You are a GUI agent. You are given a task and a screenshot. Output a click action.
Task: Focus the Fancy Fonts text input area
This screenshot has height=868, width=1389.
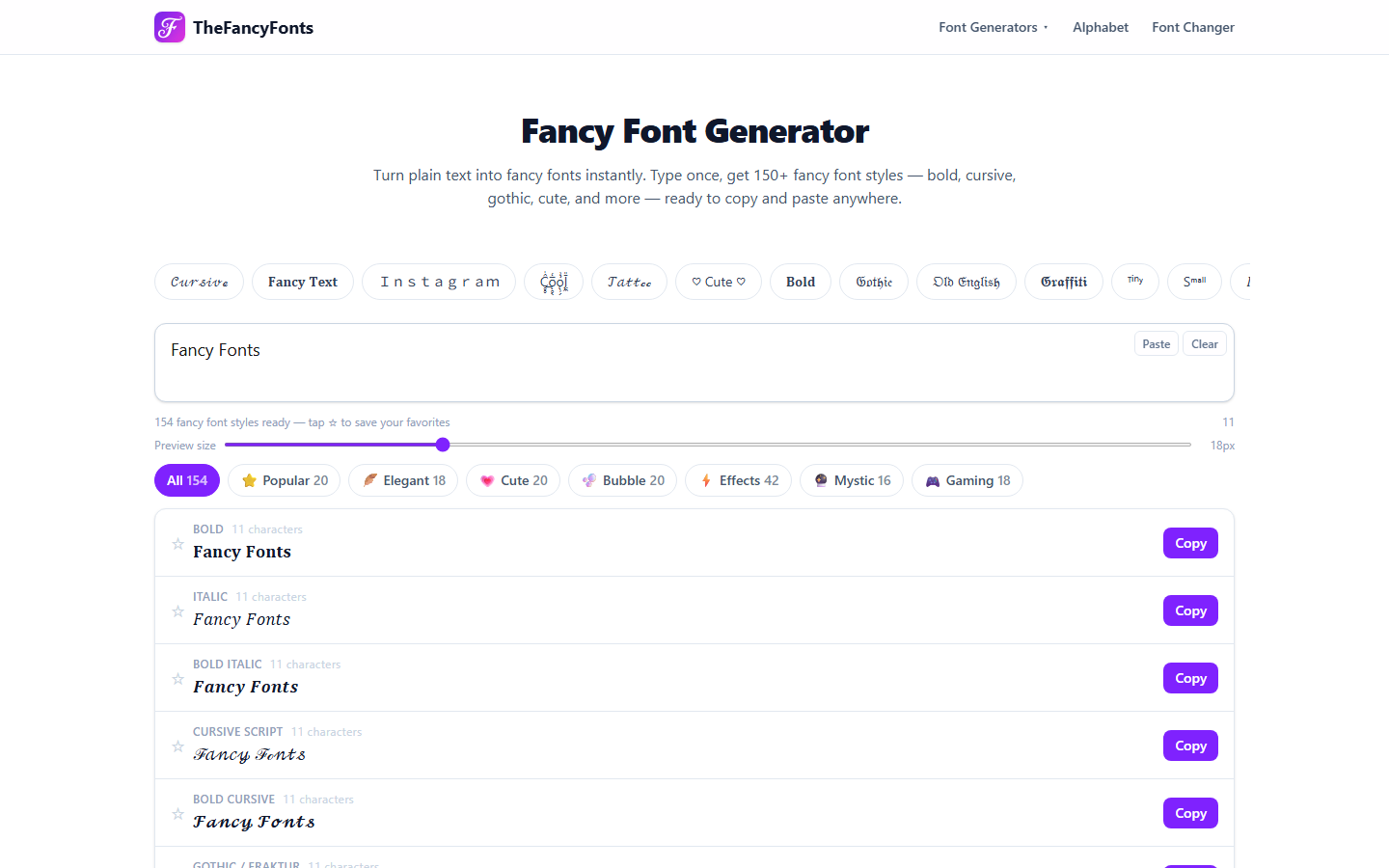coord(694,363)
